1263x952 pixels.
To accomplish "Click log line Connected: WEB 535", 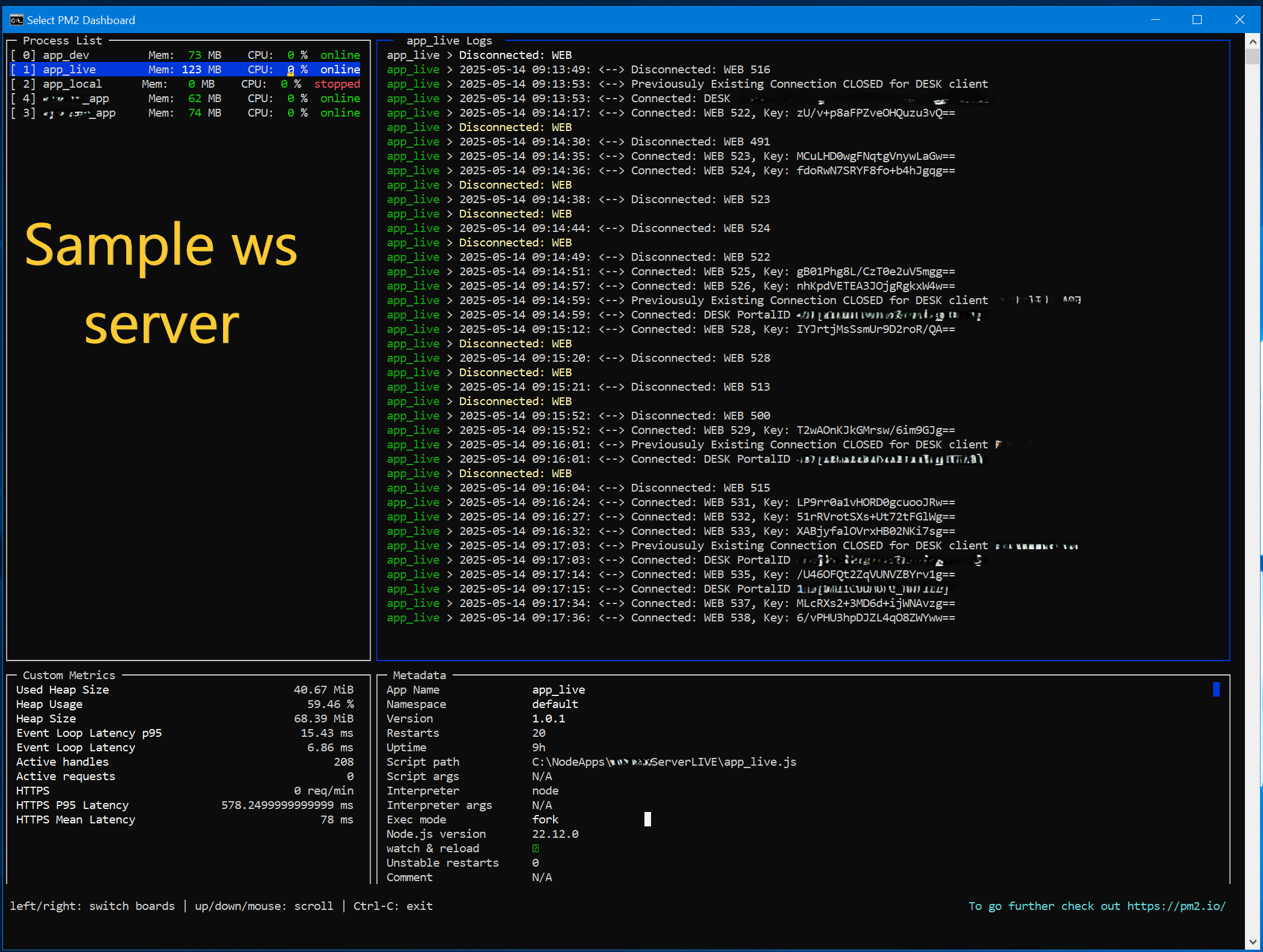I will click(x=671, y=575).
